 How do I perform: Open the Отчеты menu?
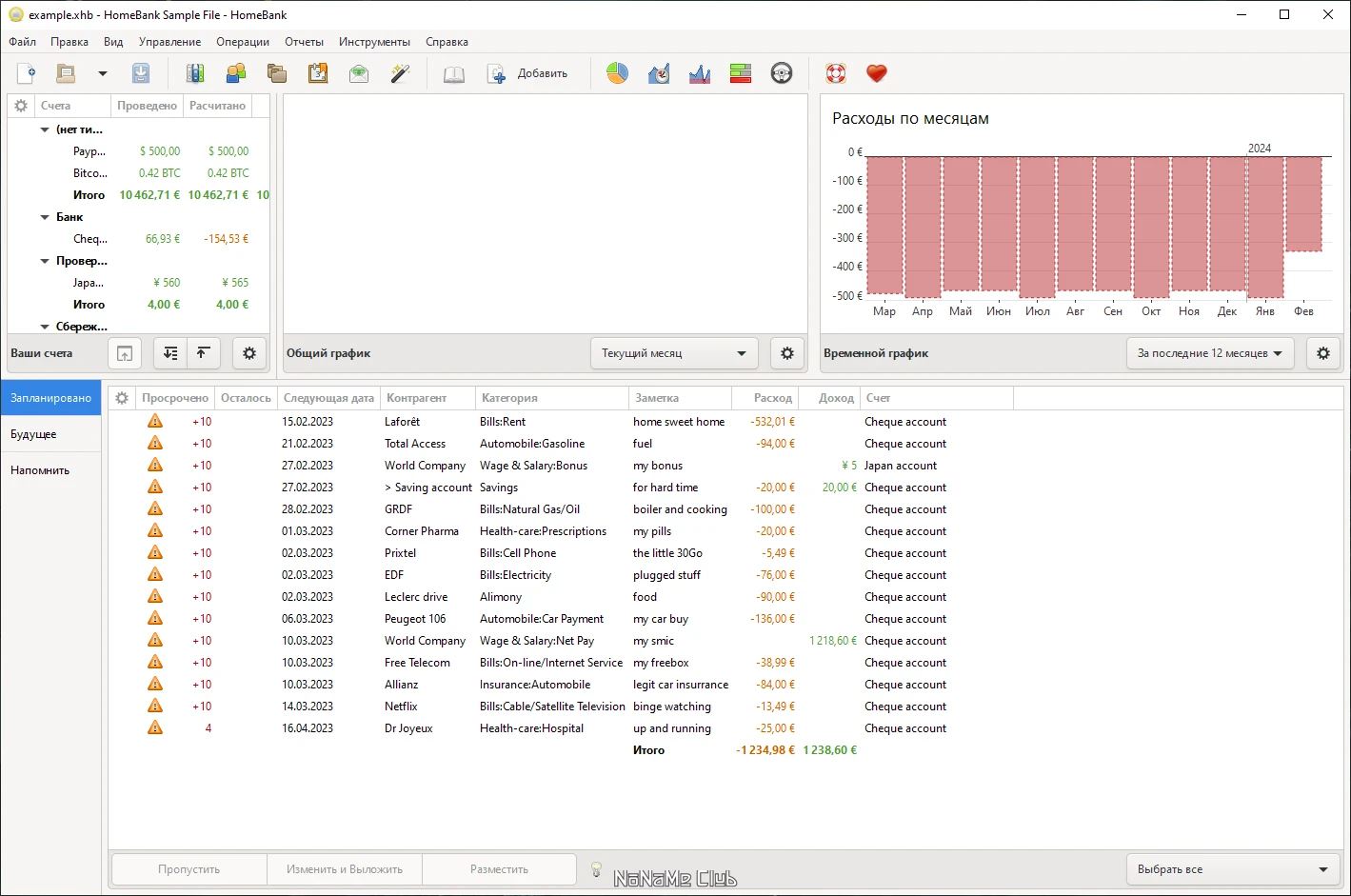pos(304,42)
